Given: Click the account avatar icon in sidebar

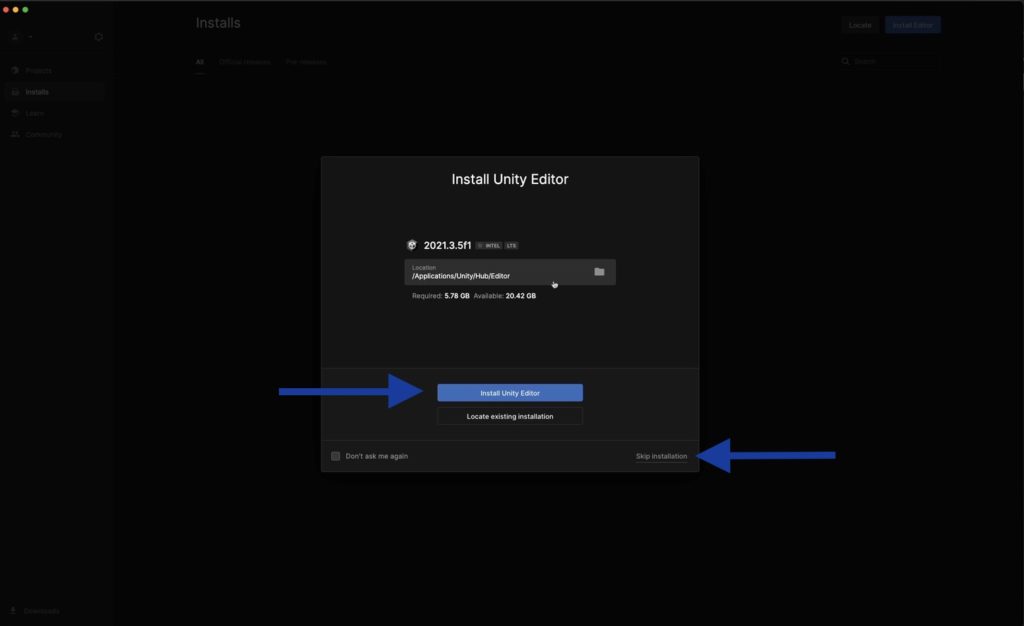Looking at the screenshot, I should [x=15, y=37].
